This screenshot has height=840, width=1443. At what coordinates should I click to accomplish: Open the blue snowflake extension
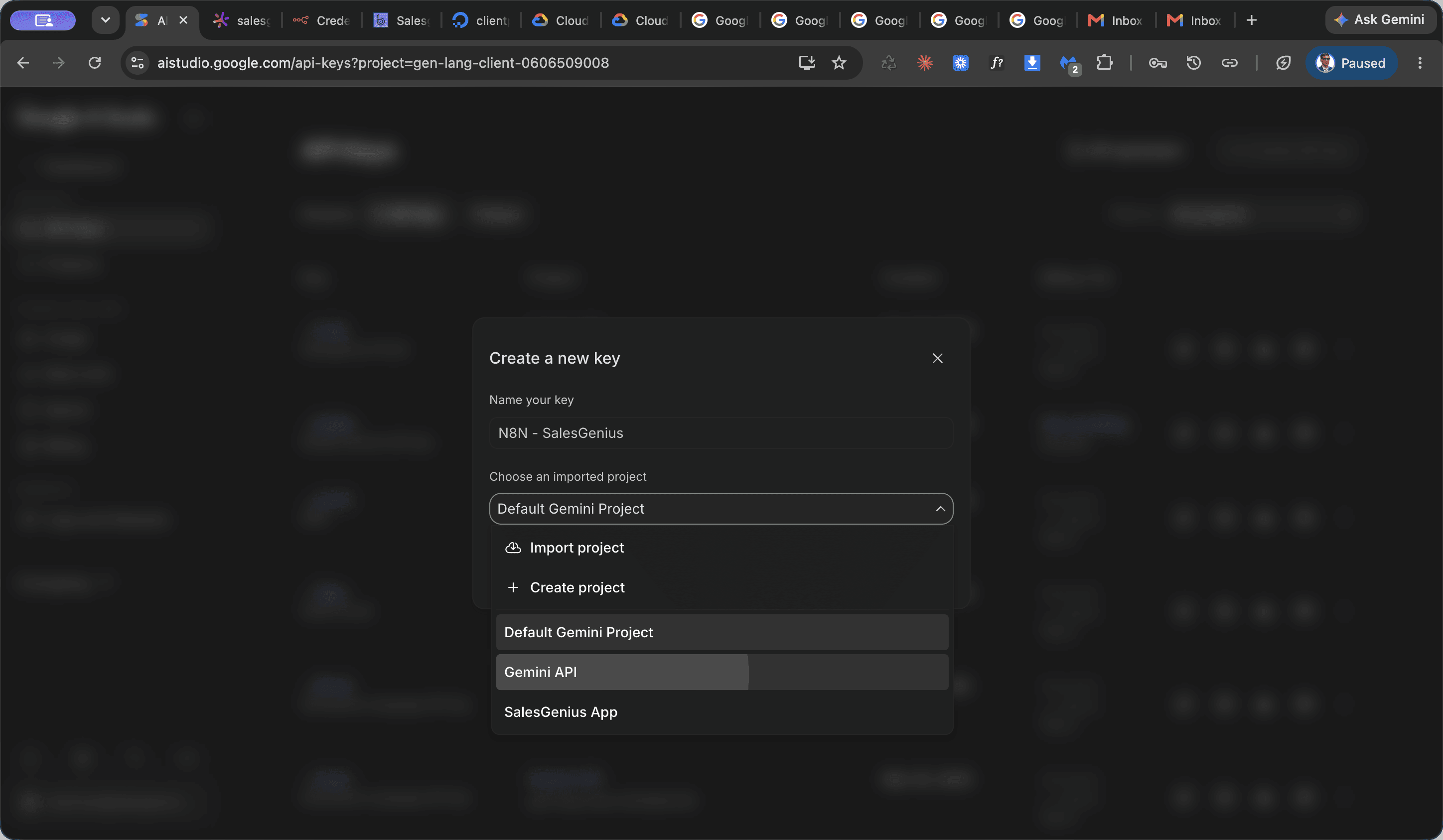pos(960,63)
